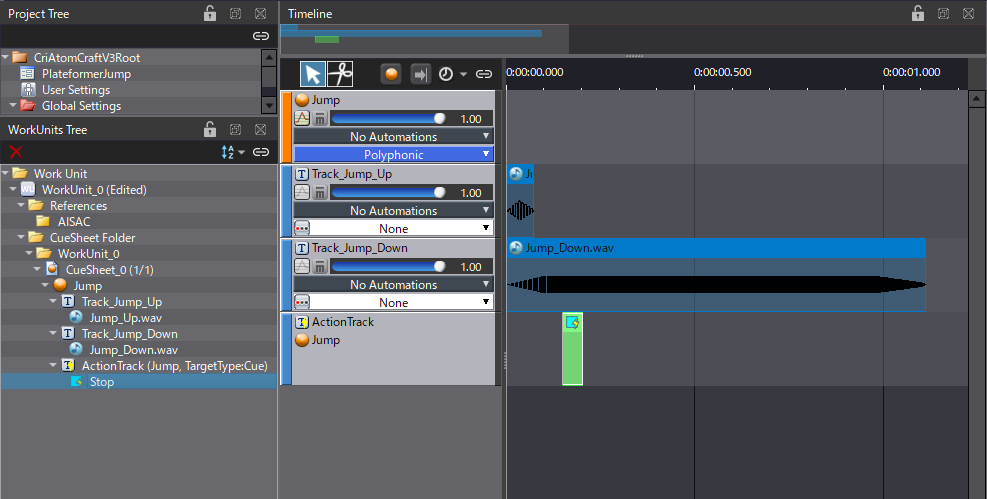The height and width of the screenshot is (499, 987).
Task: Select the green Stop action event
Action: coord(572,349)
